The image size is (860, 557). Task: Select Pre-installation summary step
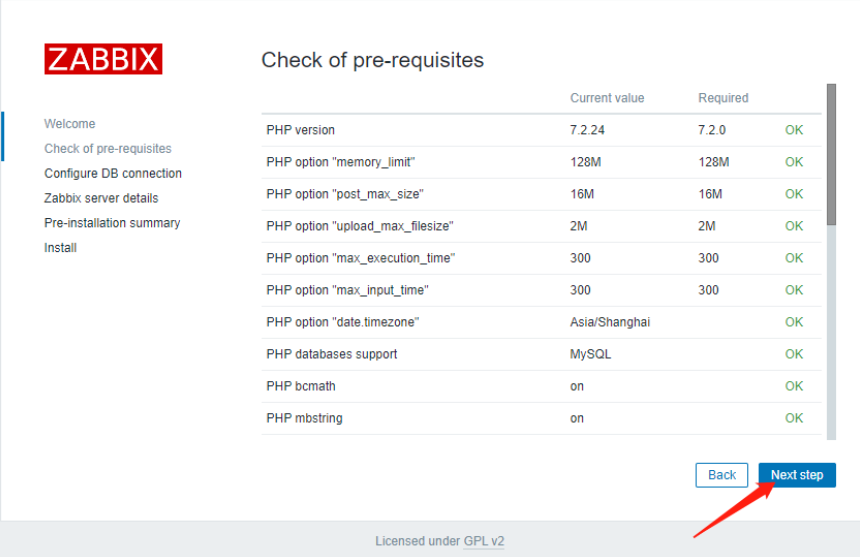(112, 223)
